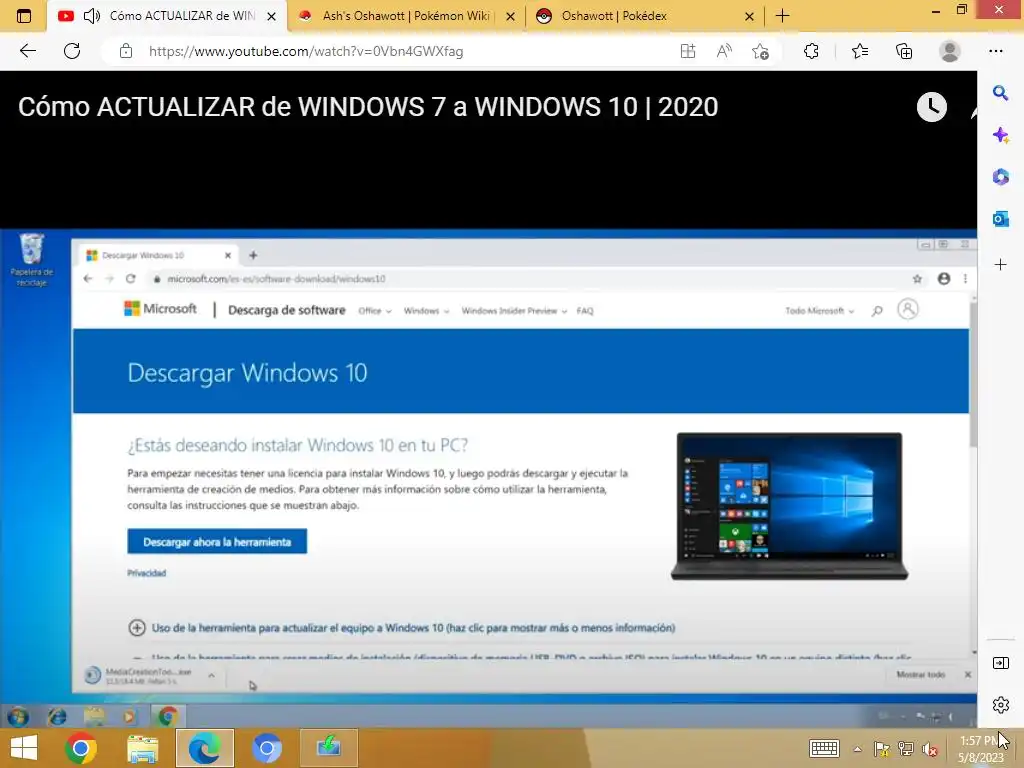This screenshot has height=768, width=1024.
Task: View site information lock icon
Action: tap(126, 51)
